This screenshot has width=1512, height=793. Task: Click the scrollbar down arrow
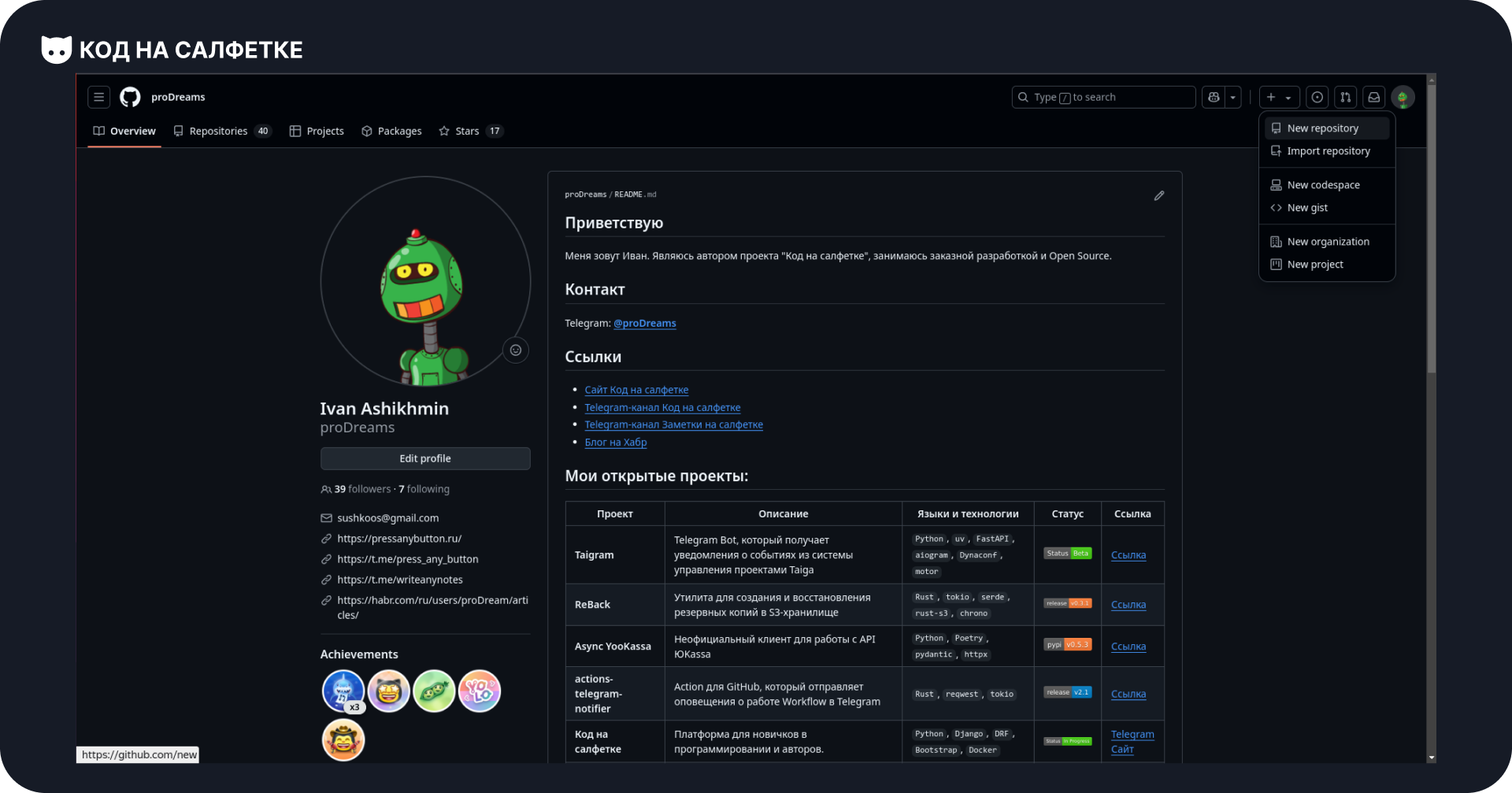pos(1431,758)
